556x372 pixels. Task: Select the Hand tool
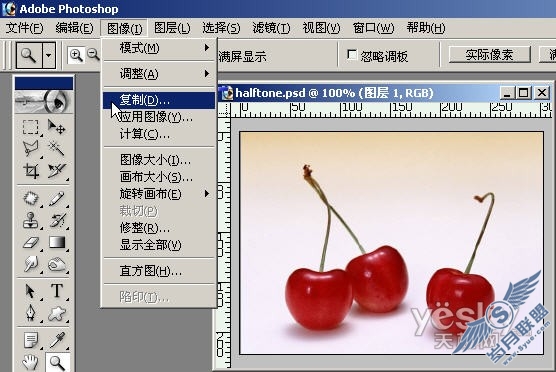[30, 362]
